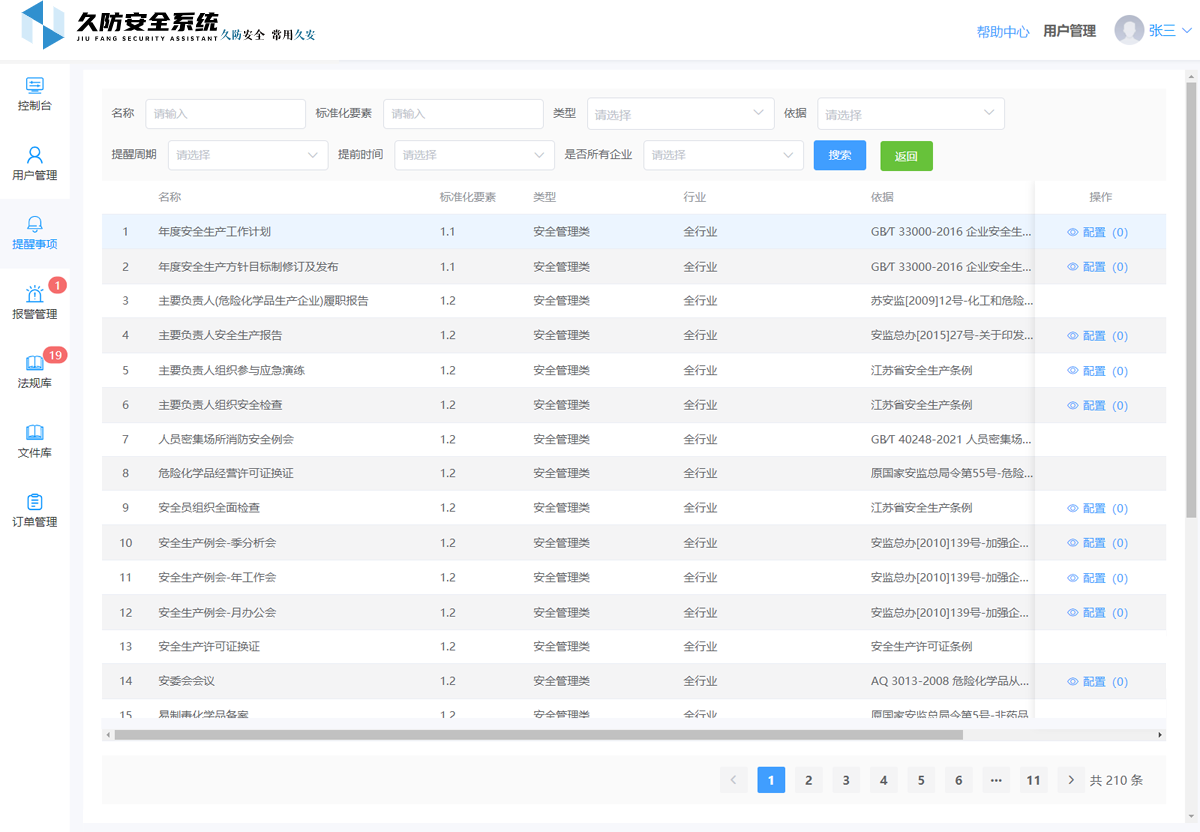Click the pagination ellipsis to jump pages

click(x=996, y=780)
